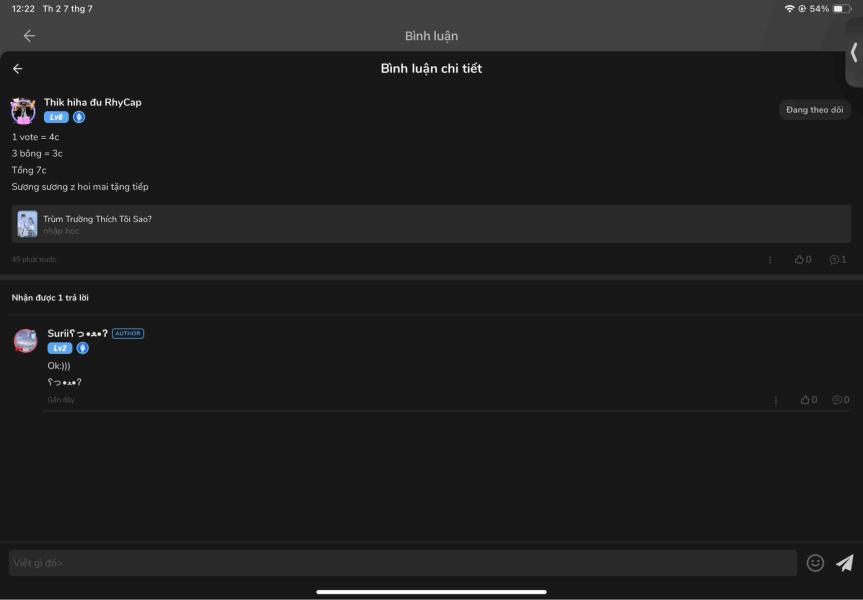Open more options on Surii's reply
The width and height of the screenshot is (863, 600).
coord(776,400)
